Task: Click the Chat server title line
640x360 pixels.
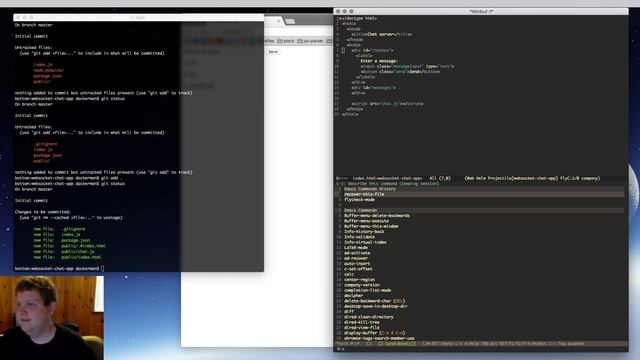Action: click(382, 34)
